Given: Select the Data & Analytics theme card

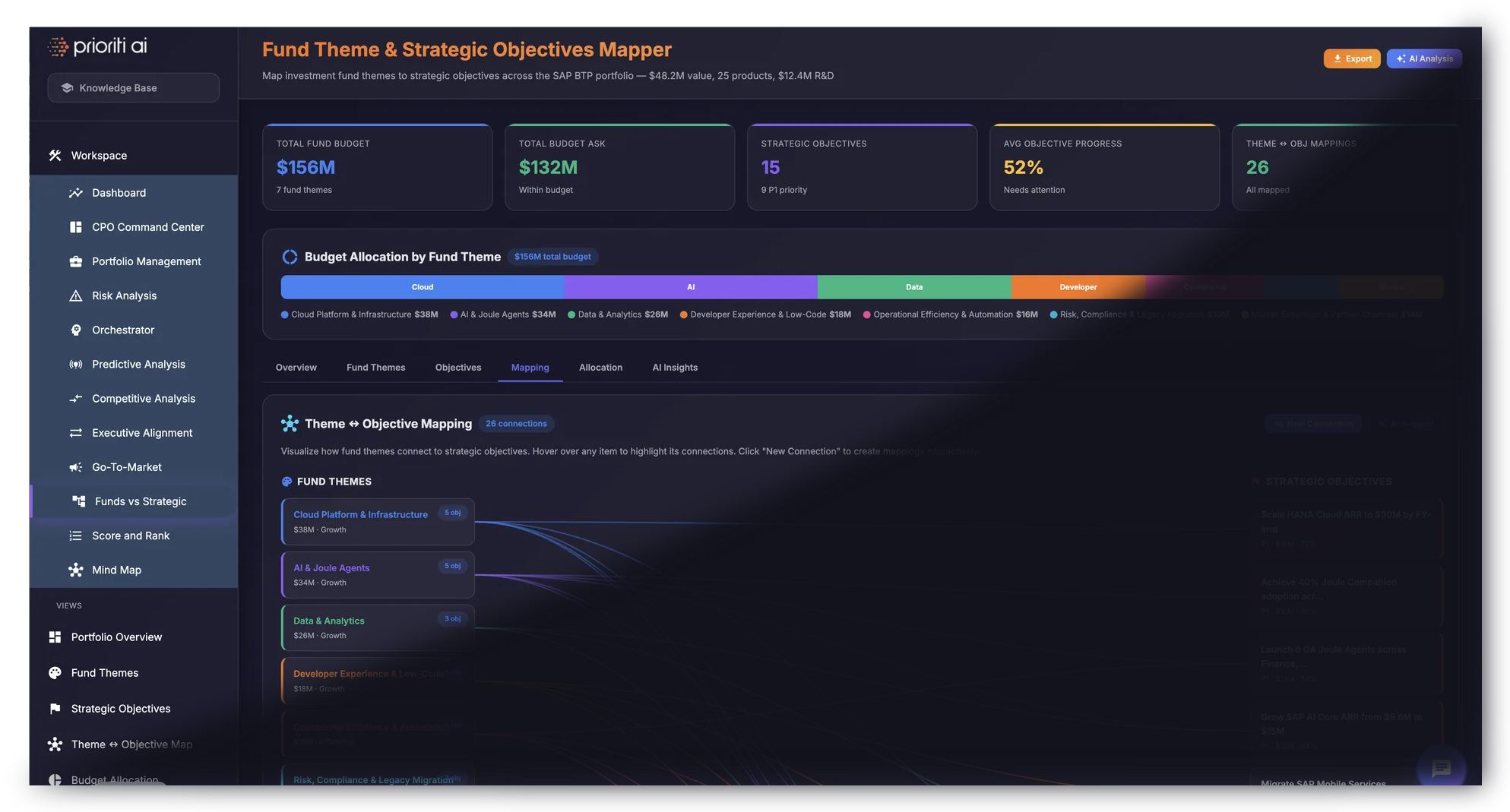Looking at the screenshot, I should click(378, 628).
